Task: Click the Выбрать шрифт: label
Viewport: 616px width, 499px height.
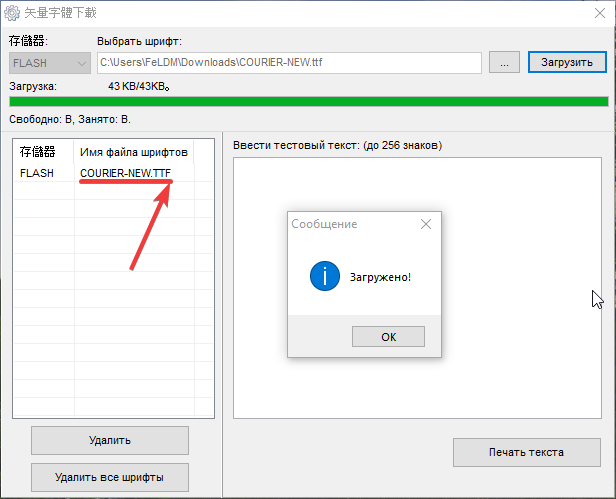Action: pyautogui.click(x=139, y=42)
